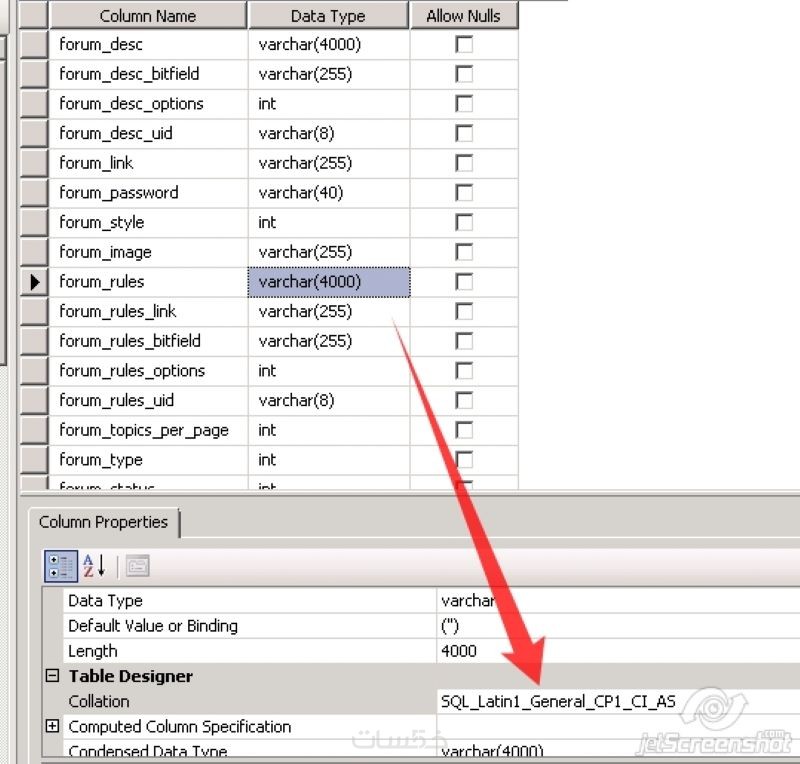The width and height of the screenshot is (800, 764).
Task: Select the forum_rules column name
Action: click(x=148, y=282)
